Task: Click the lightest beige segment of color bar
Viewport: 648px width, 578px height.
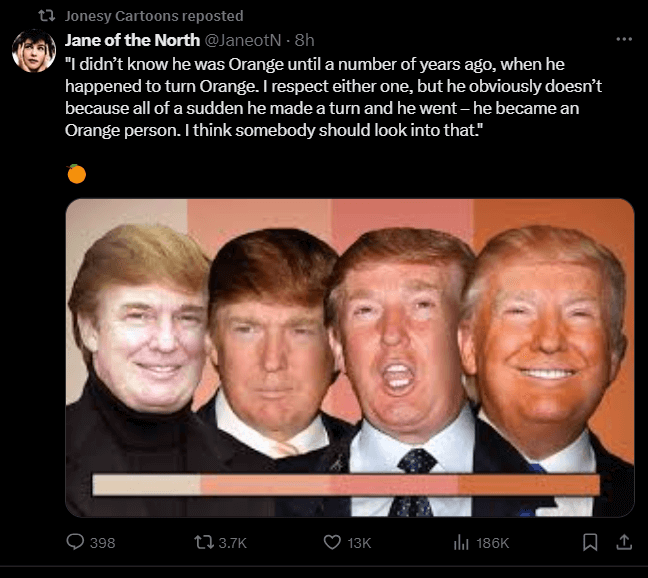Action: pos(147,485)
